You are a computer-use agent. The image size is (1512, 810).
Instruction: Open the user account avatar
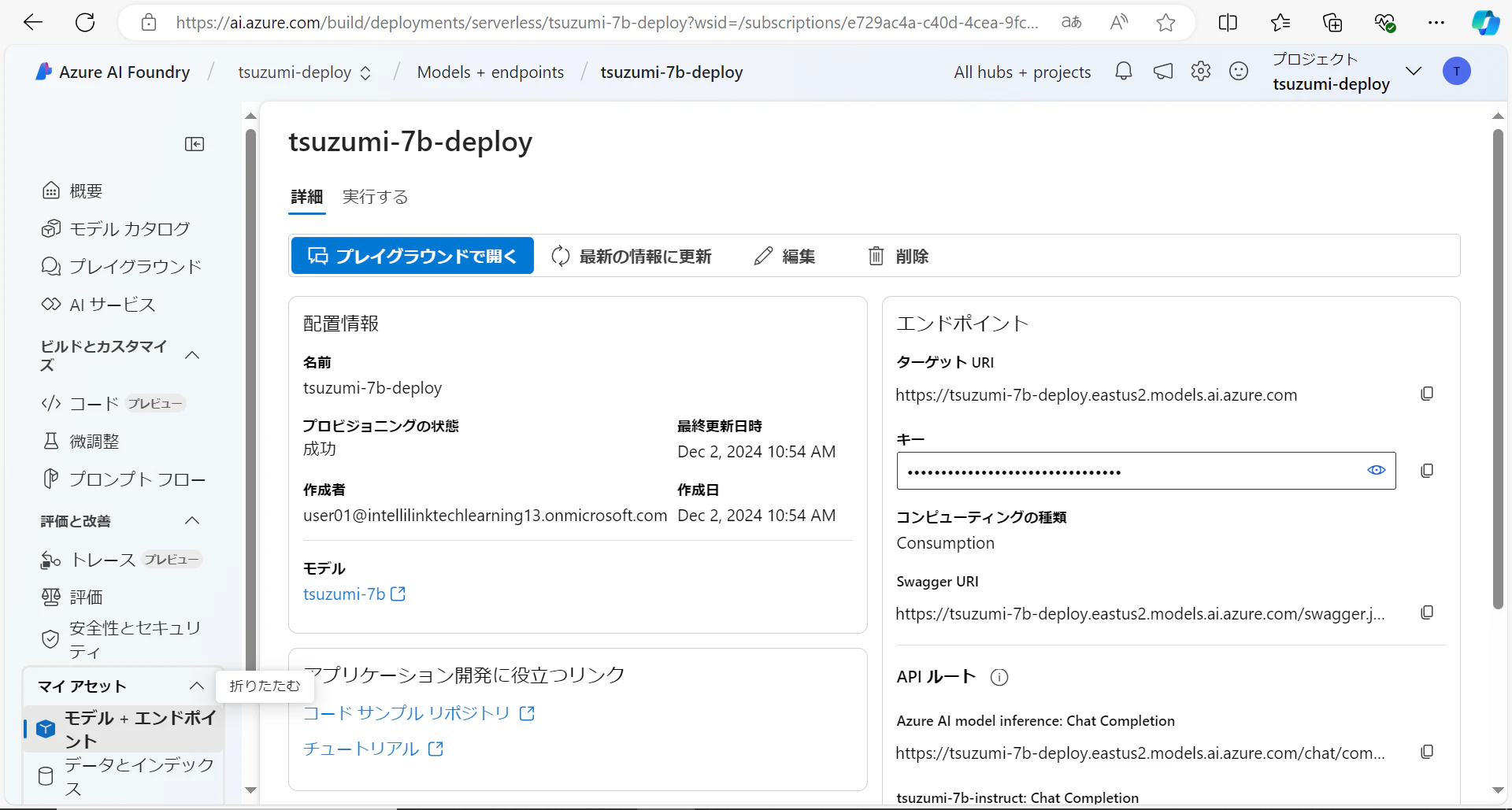[1457, 72]
